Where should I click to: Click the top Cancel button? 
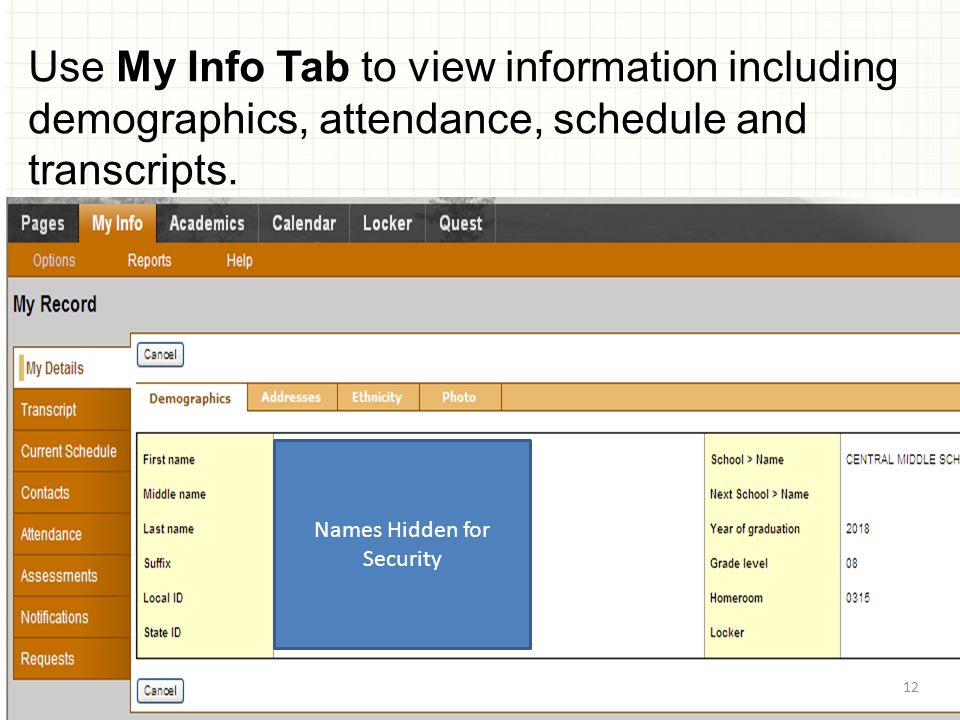(x=160, y=354)
